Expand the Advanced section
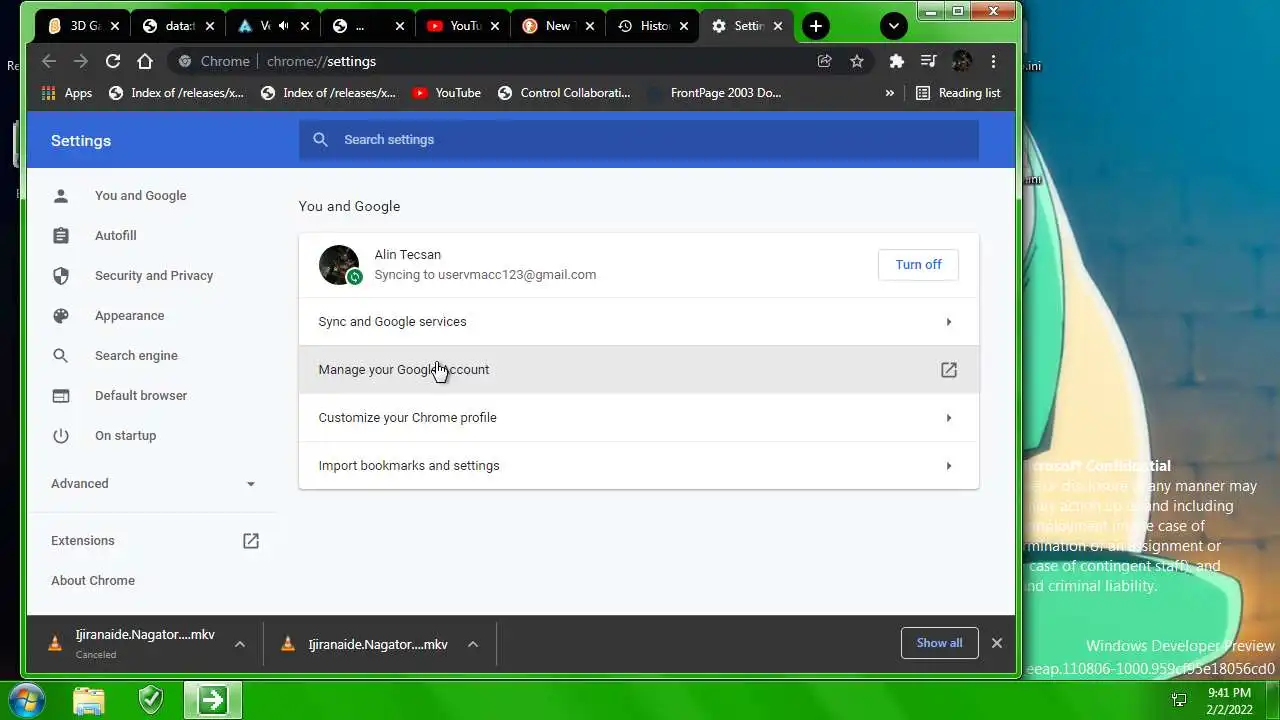1280x720 pixels. 153,484
